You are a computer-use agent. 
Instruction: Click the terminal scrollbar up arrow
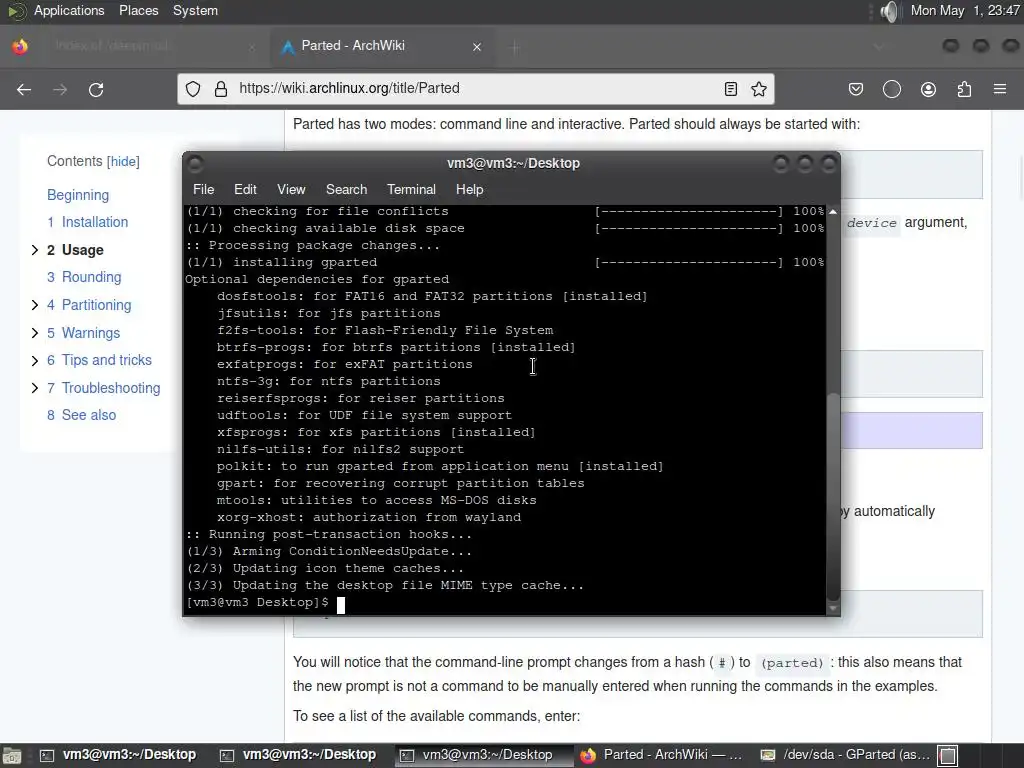click(833, 212)
